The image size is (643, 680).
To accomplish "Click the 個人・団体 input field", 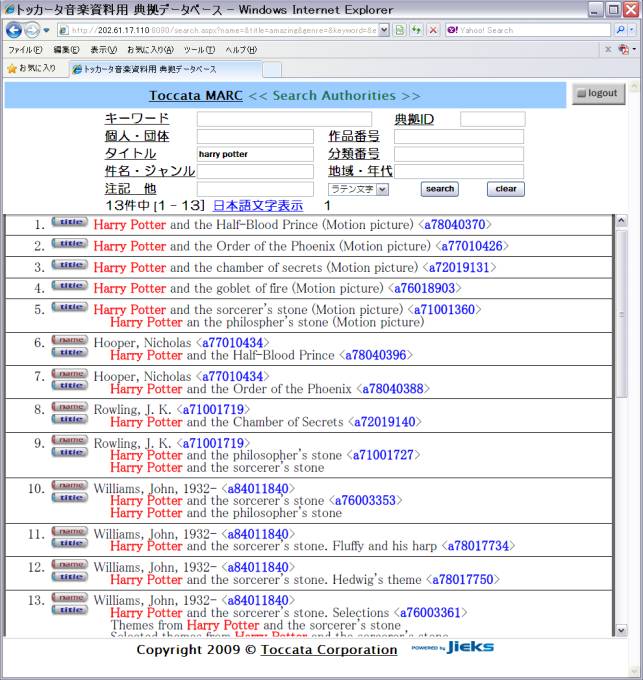I will tap(255, 136).
